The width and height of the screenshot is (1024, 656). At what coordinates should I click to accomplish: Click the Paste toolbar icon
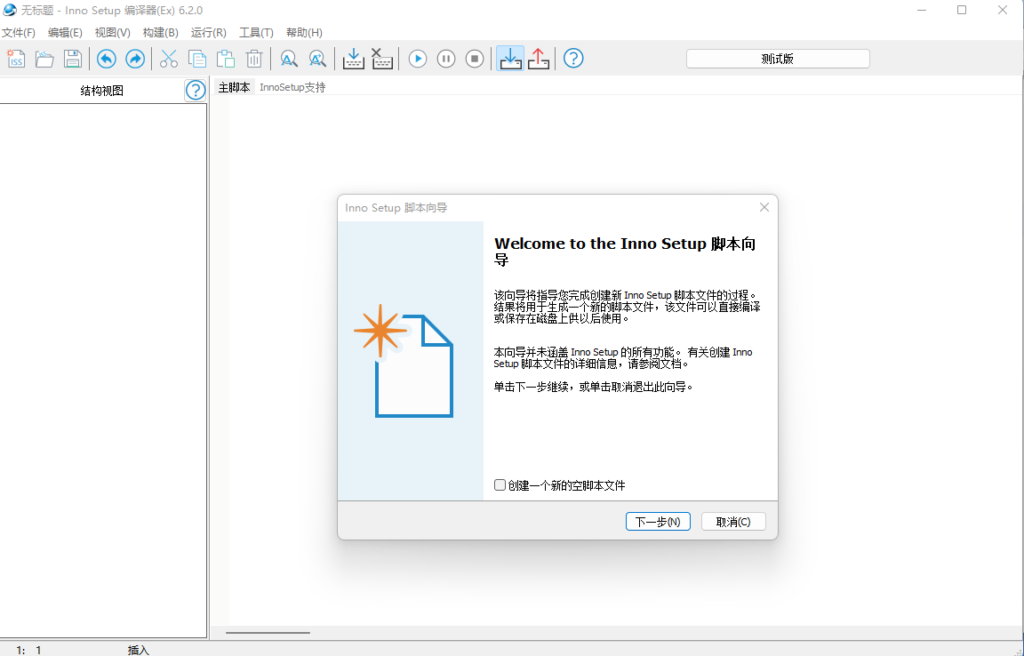pyautogui.click(x=225, y=58)
